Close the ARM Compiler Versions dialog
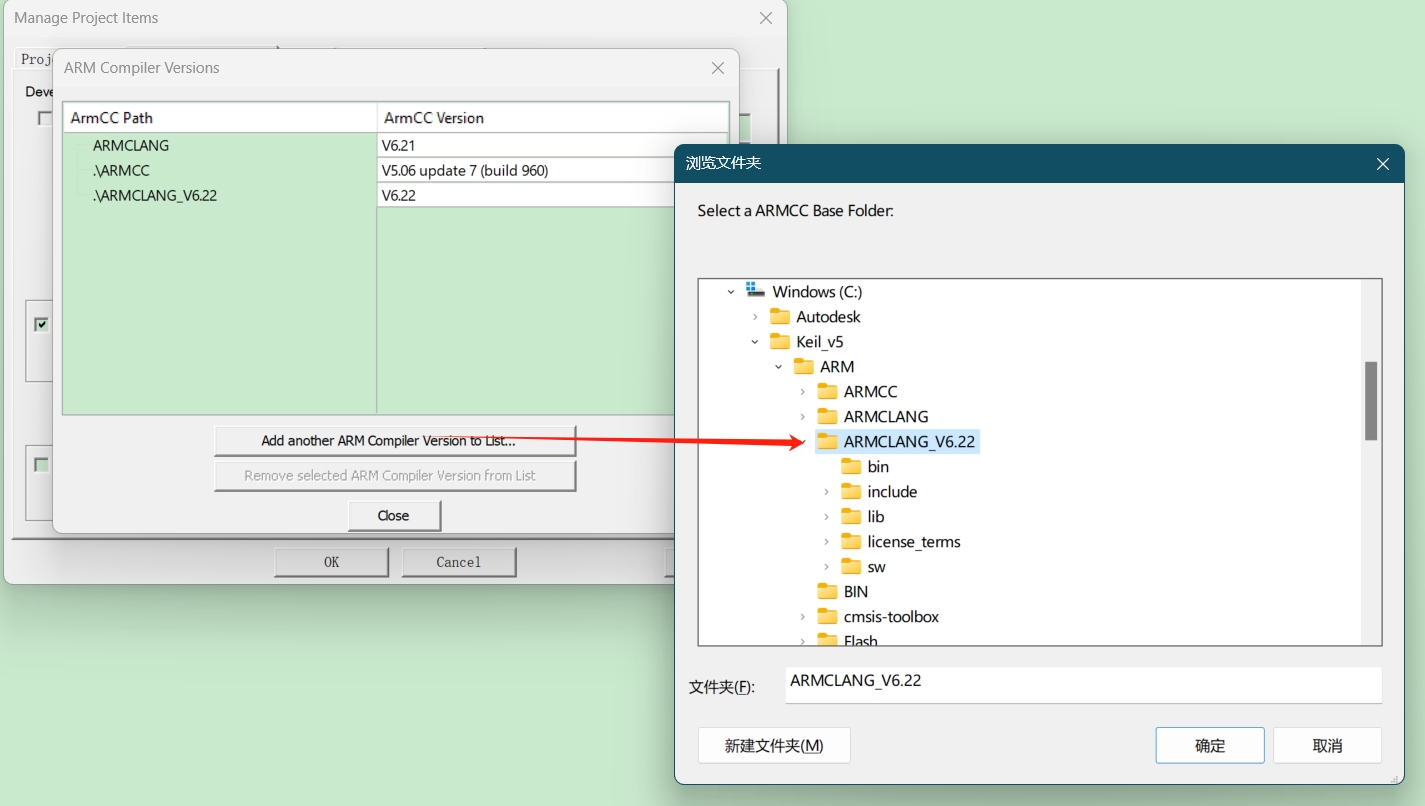1425x806 pixels. click(717, 68)
